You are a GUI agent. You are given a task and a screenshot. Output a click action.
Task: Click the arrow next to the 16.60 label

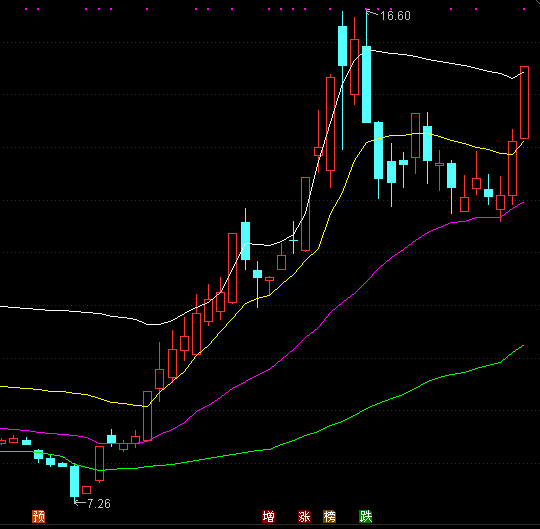372,13
